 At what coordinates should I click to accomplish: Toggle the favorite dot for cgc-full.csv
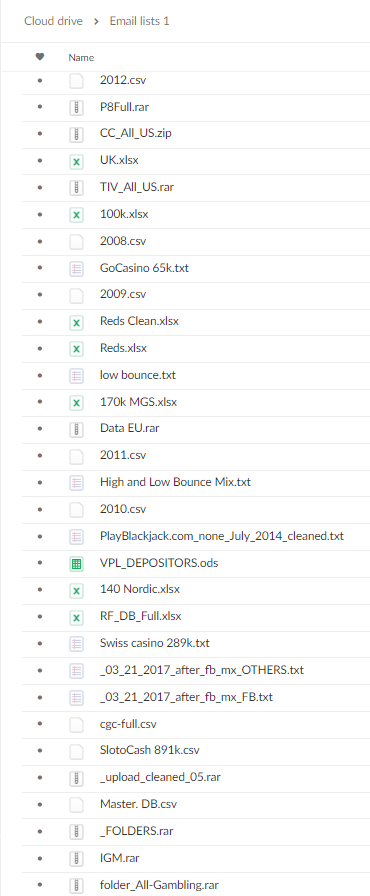pos(39,724)
